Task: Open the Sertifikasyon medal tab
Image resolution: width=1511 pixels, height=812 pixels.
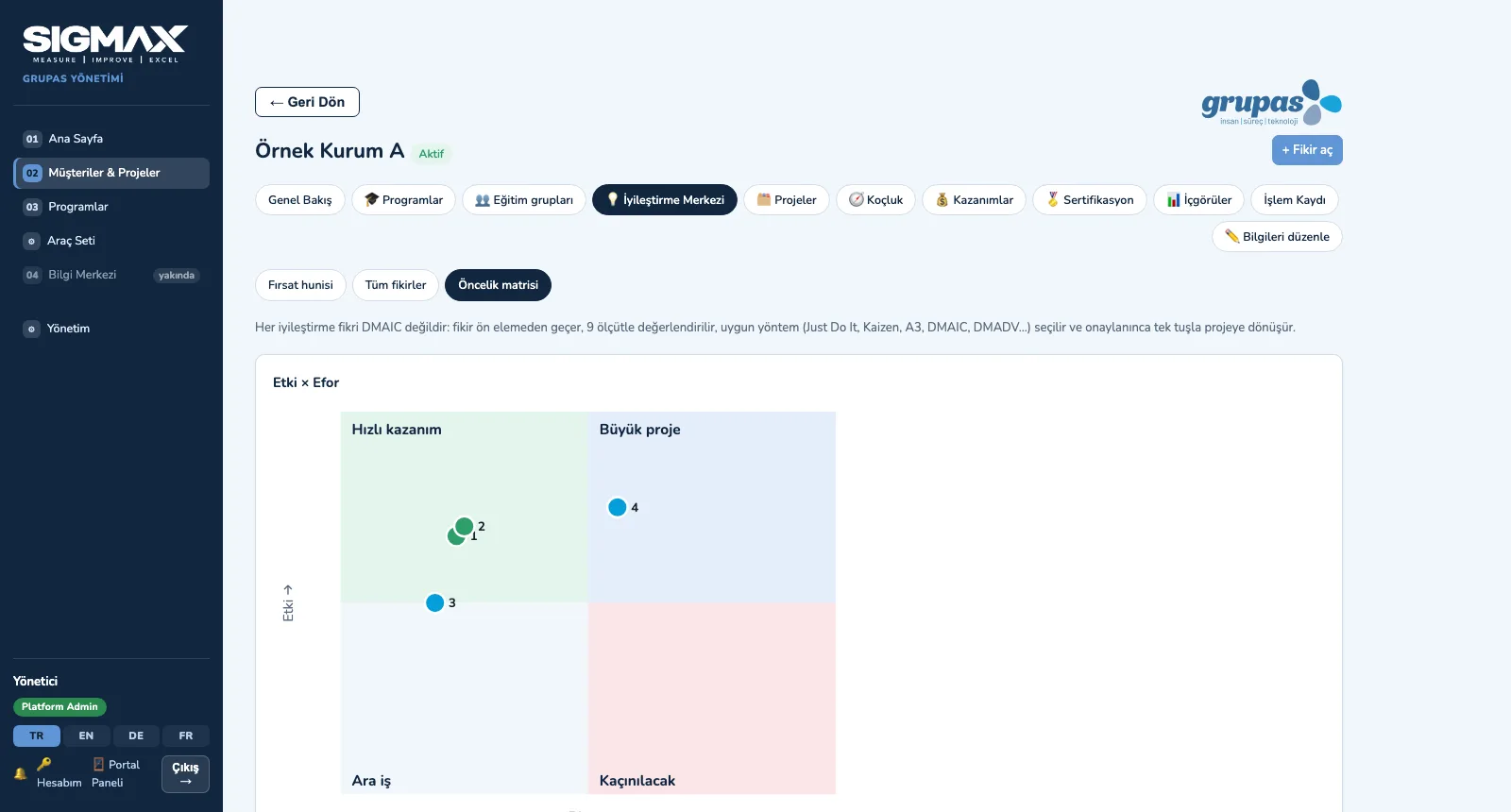Action: pos(1090,200)
